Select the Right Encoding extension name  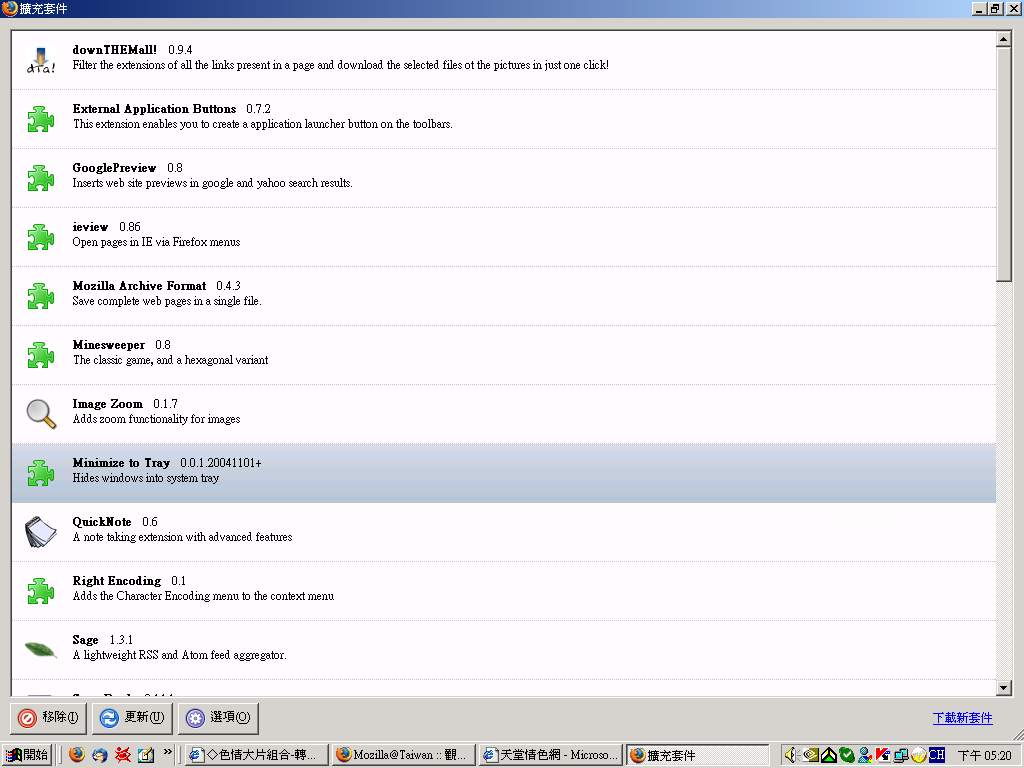pos(116,581)
